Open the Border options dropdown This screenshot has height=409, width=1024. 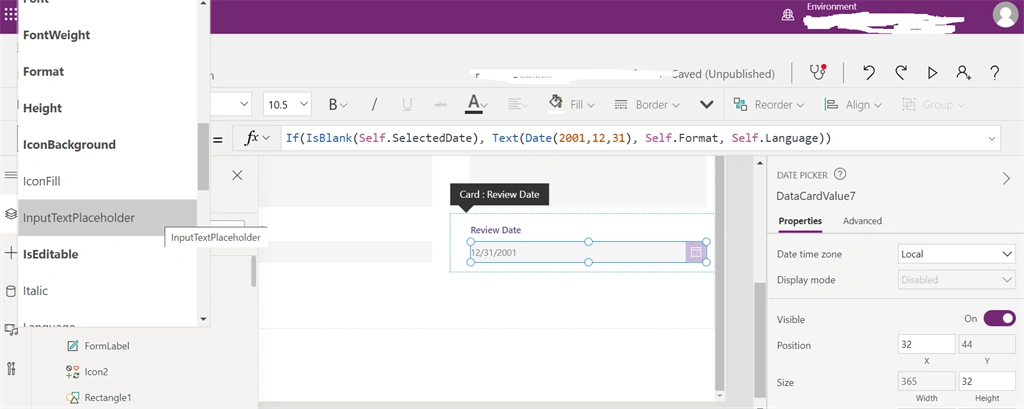[648, 105]
